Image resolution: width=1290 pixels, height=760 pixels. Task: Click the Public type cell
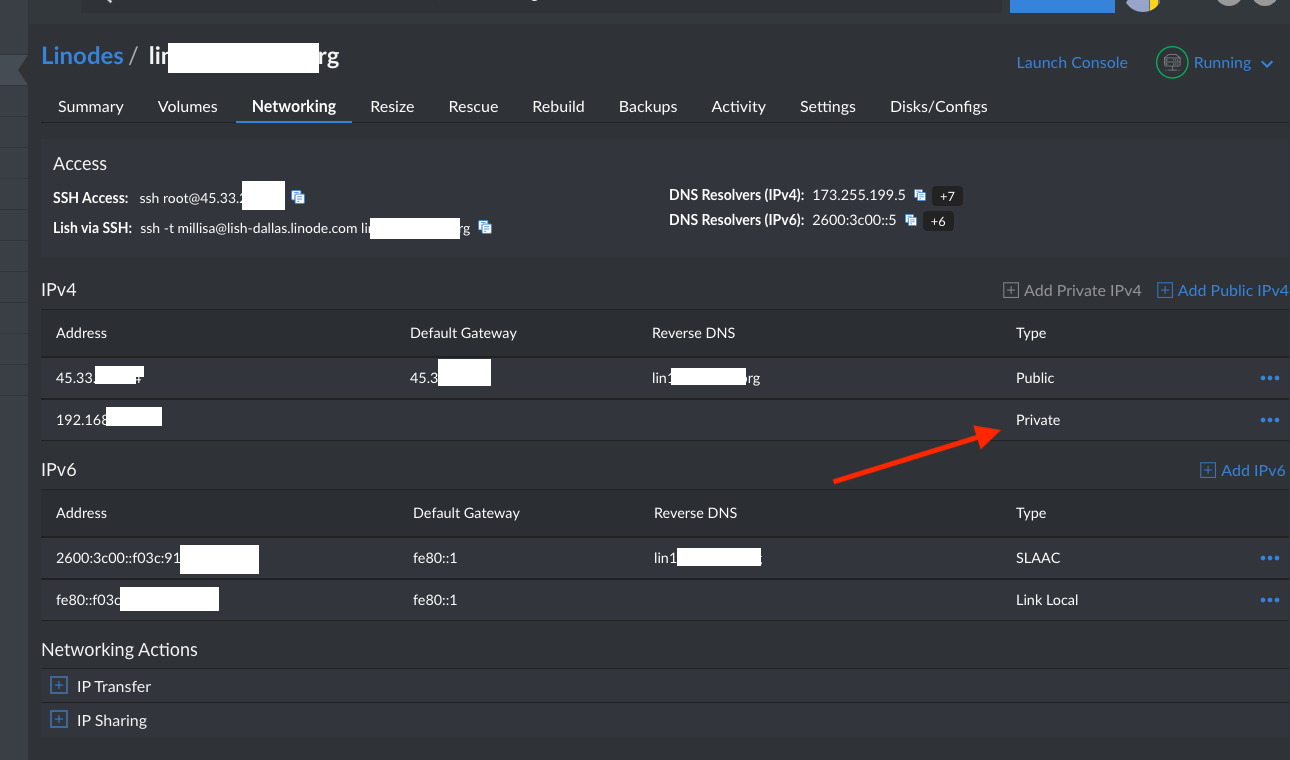(1035, 378)
